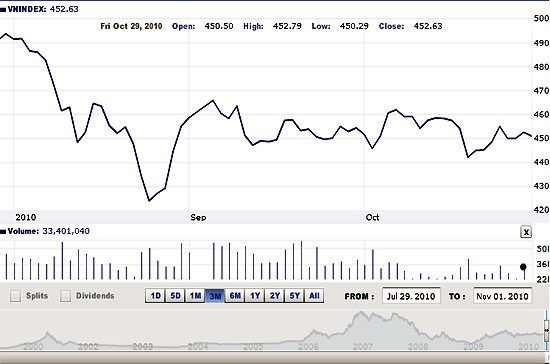
Task: Select the 3M time range
Action: 215,296
